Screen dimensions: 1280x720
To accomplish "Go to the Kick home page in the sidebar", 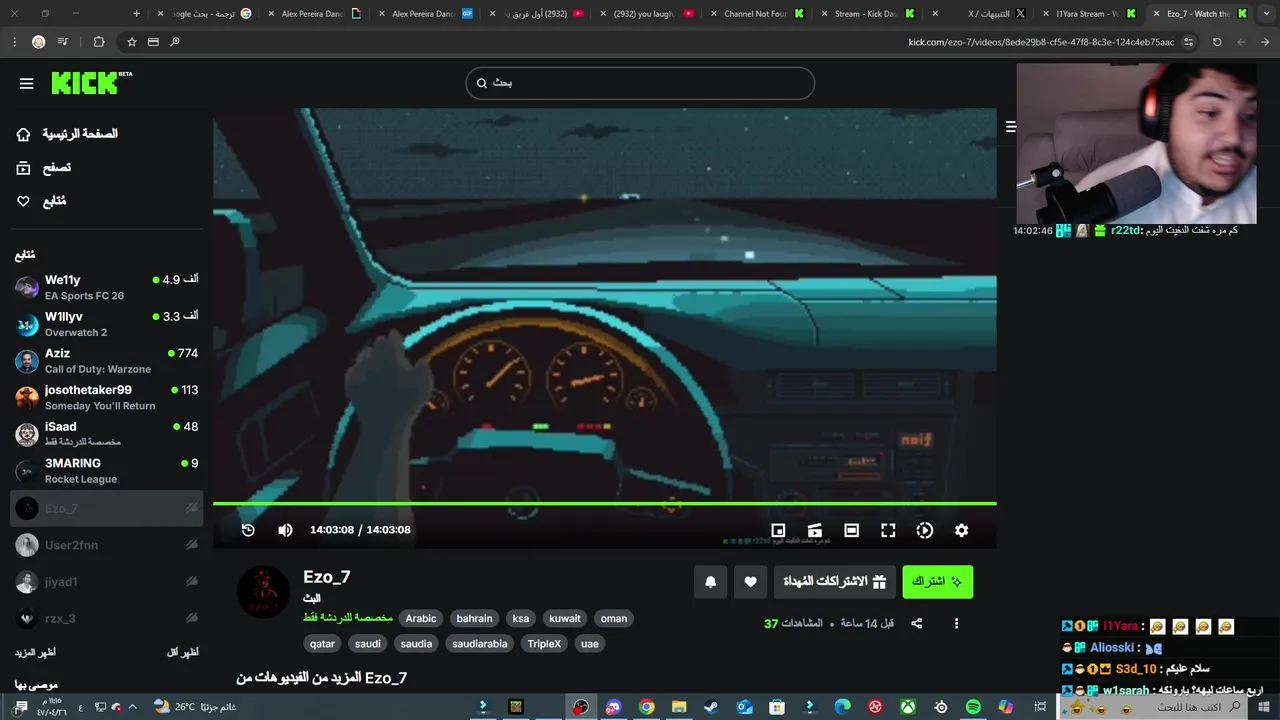I will [x=67, y=134].
